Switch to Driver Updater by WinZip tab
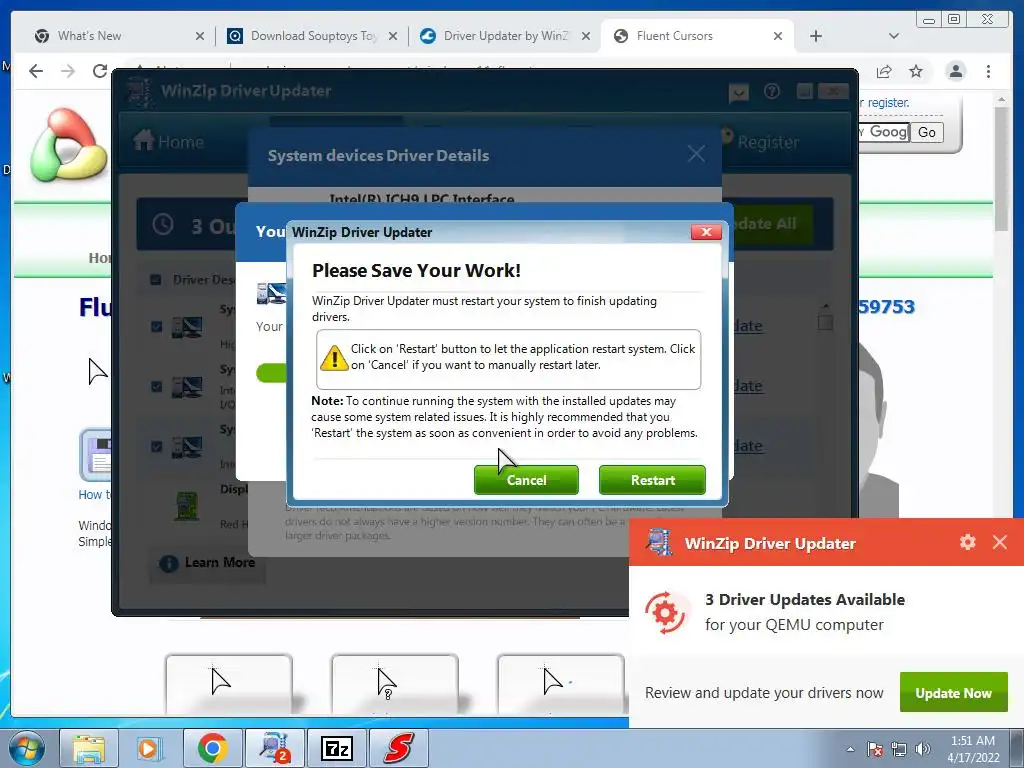 (506, 36)
